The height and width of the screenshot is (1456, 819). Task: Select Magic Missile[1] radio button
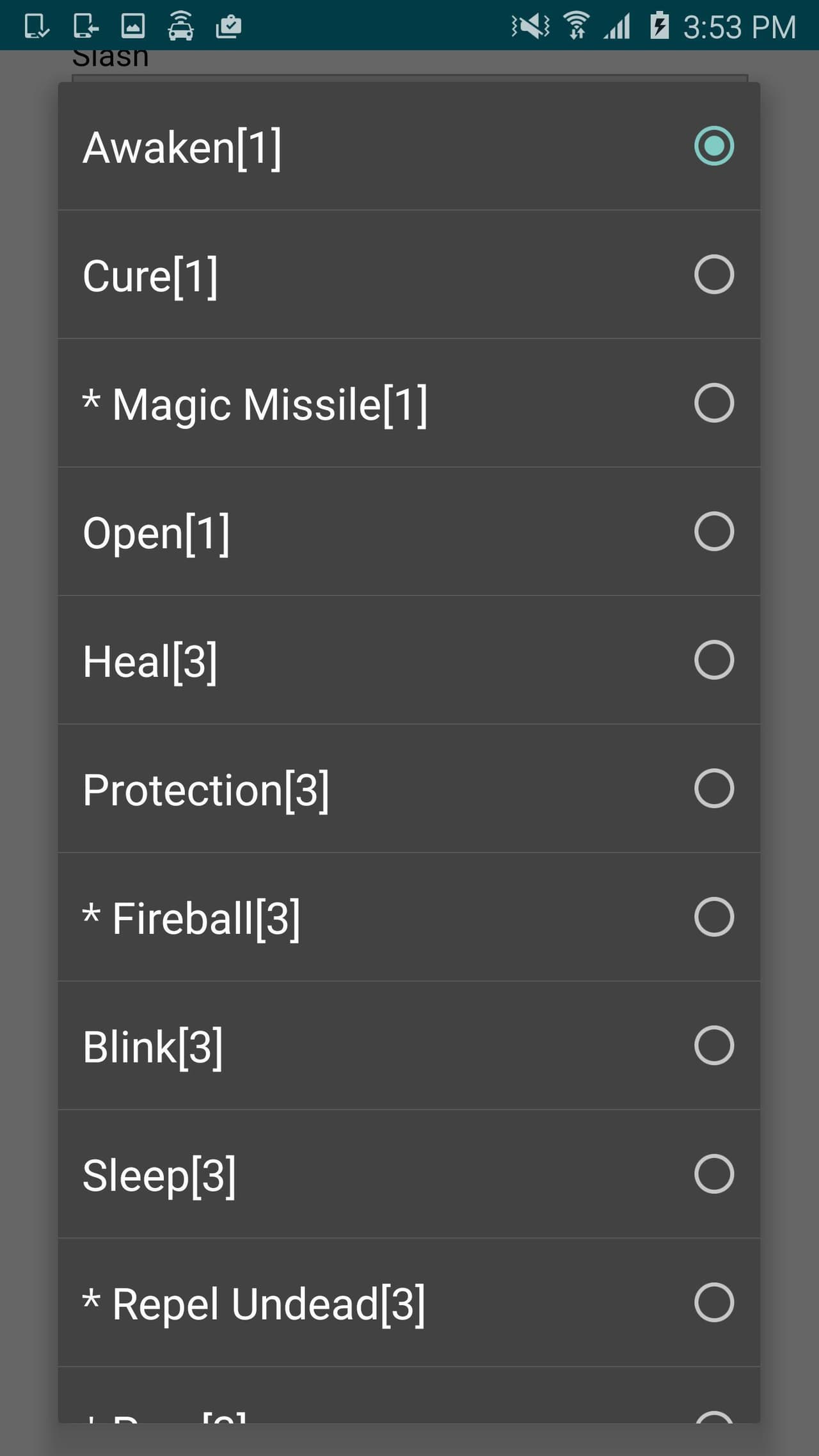713,403
